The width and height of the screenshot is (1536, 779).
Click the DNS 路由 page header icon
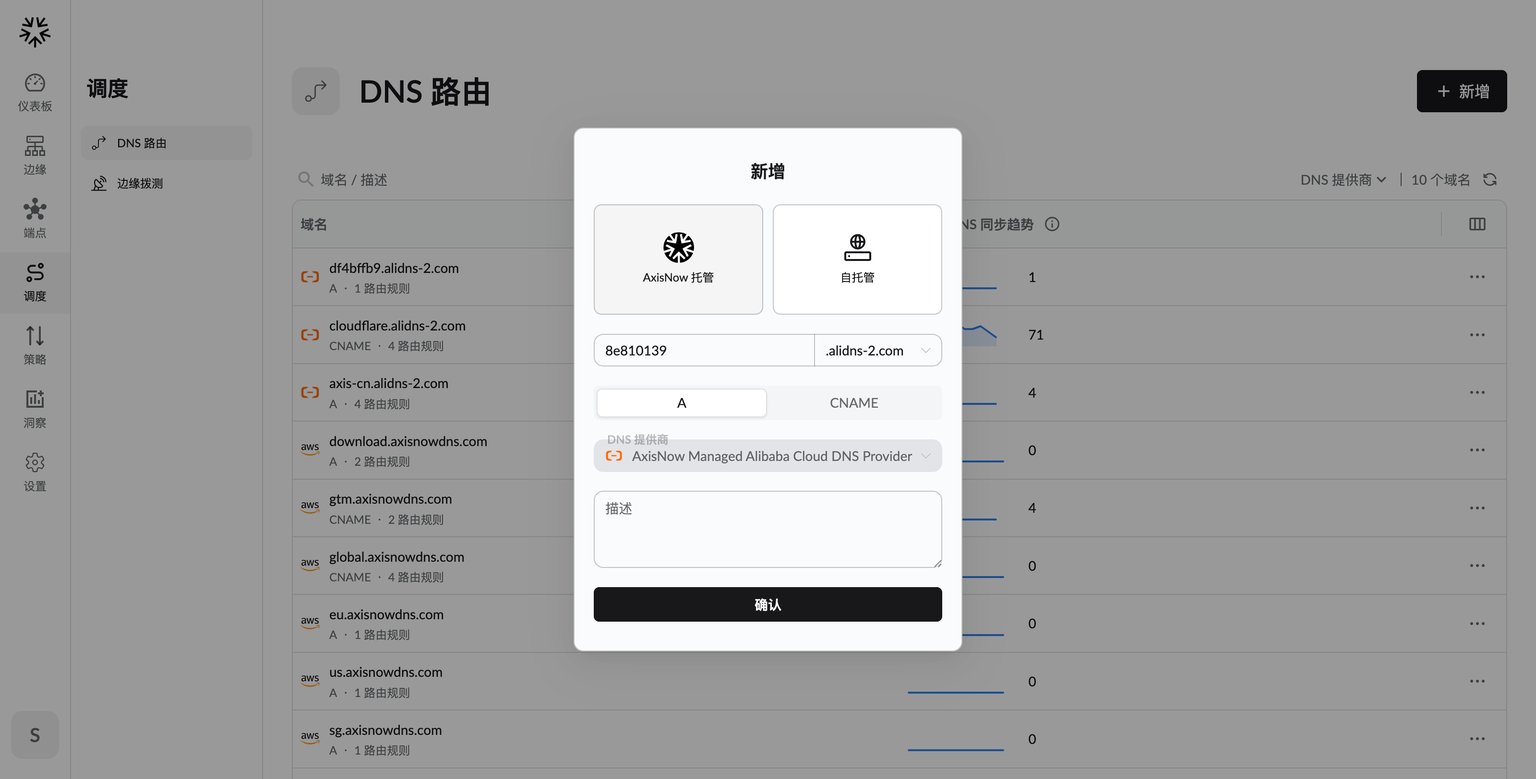316,91
